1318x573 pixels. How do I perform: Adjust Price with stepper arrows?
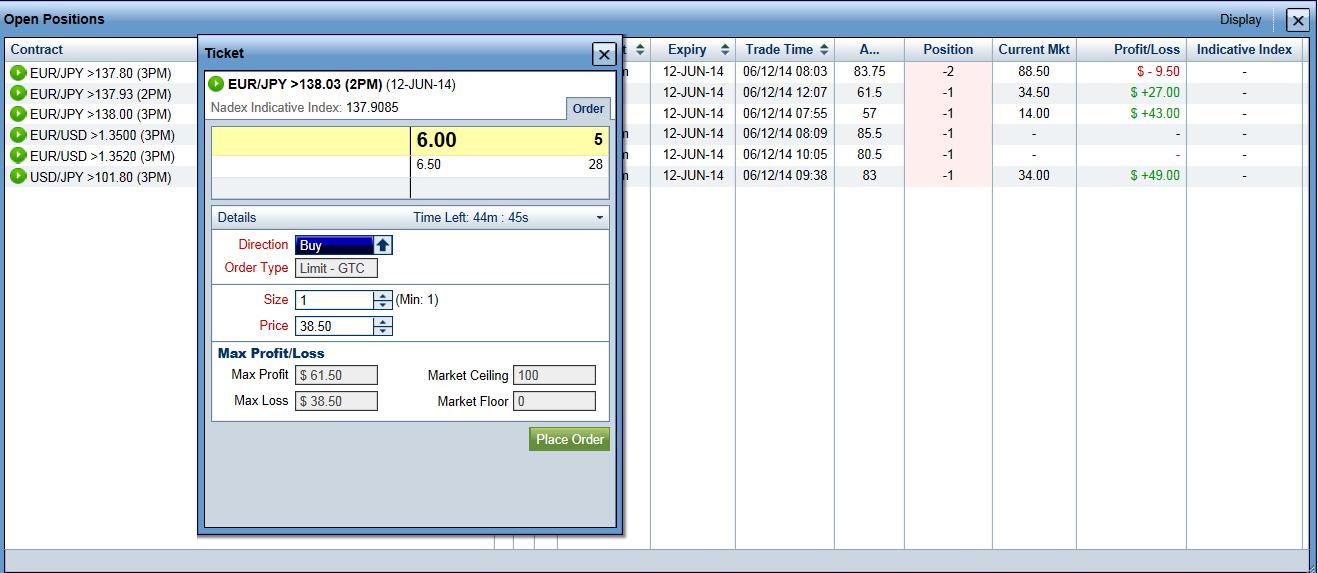click(x=383, y=326)
